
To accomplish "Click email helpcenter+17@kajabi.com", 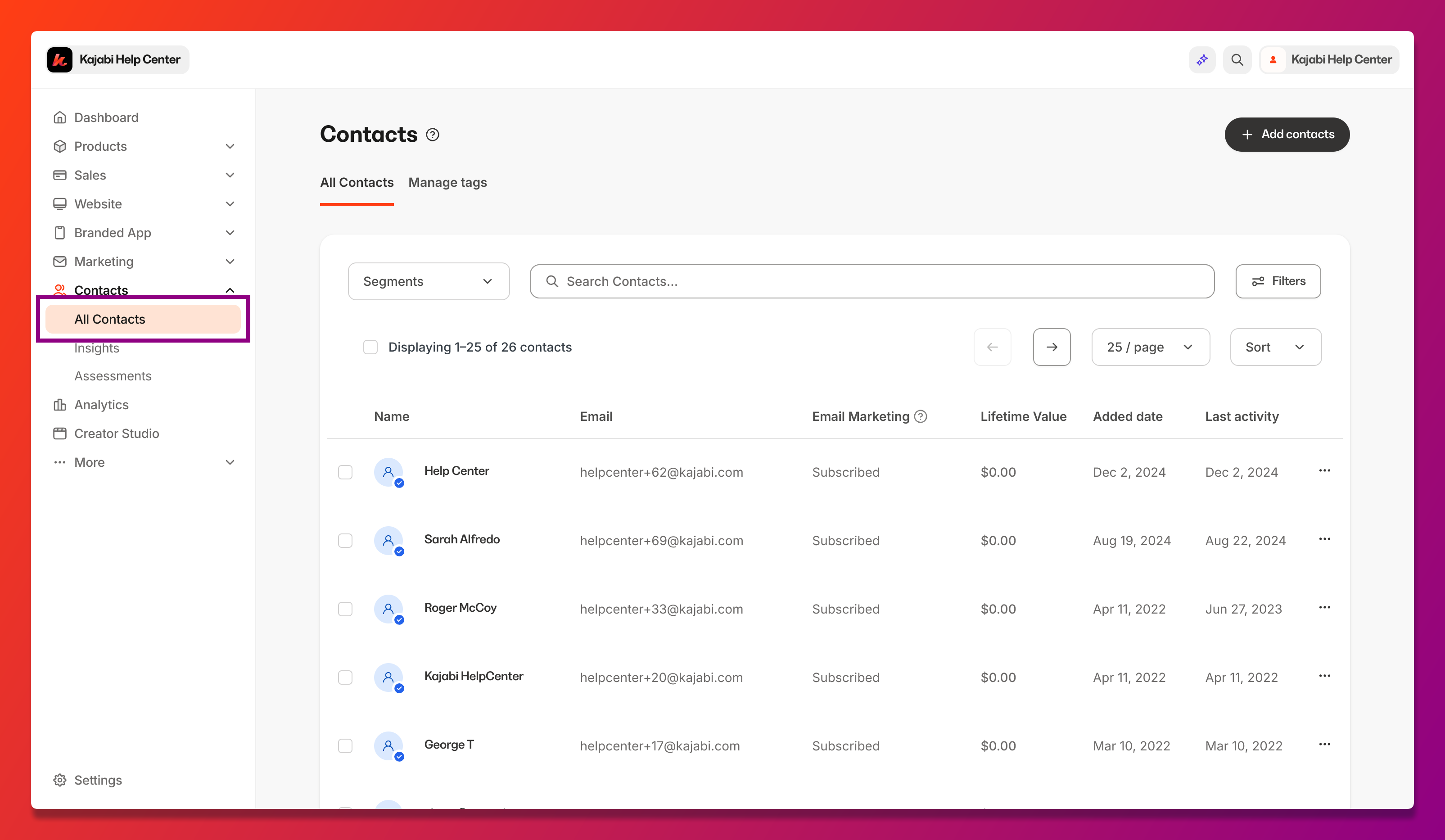I will 659,746.
